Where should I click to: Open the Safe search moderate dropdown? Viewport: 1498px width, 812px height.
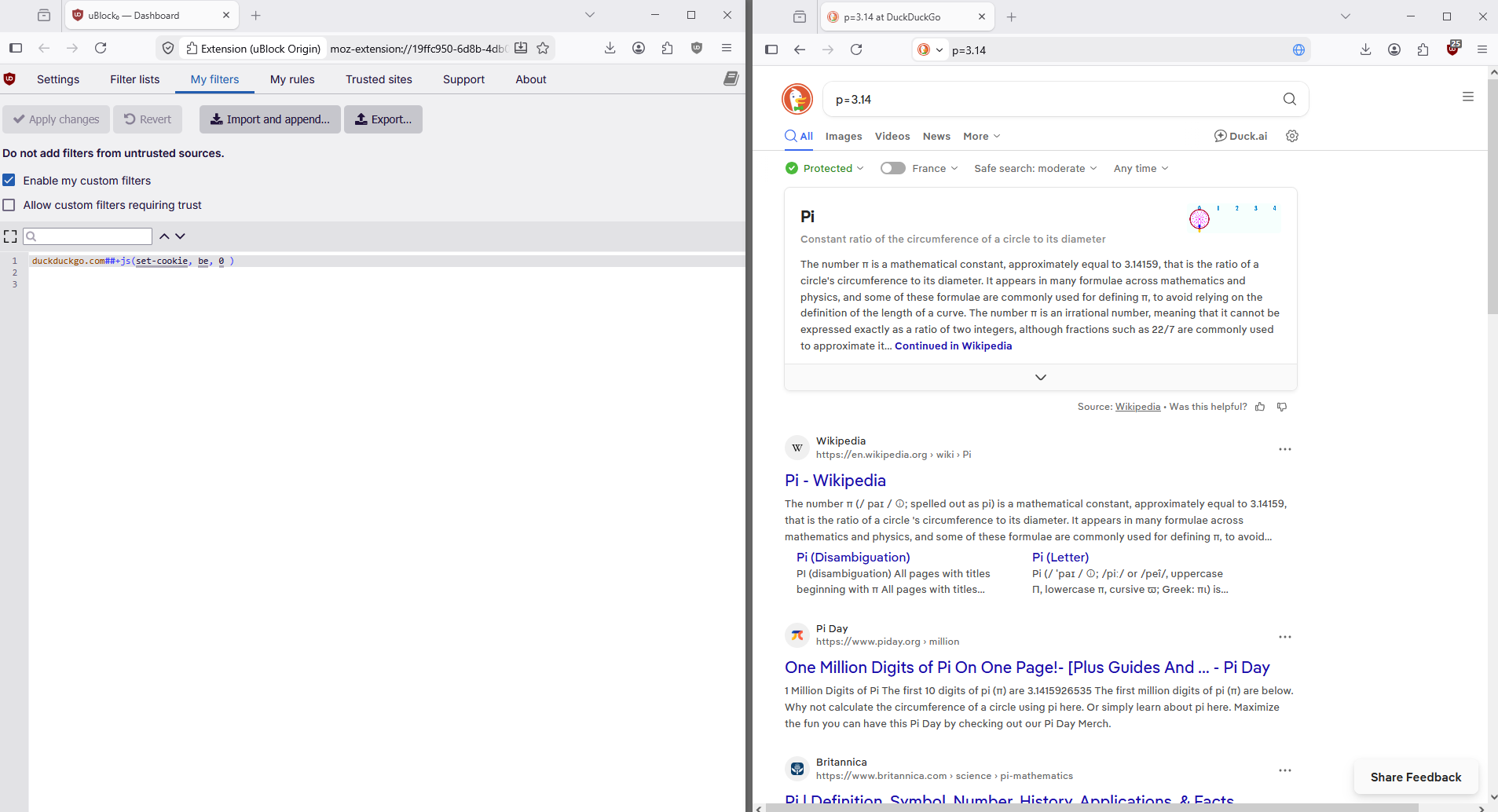[x=1035, y=168]
